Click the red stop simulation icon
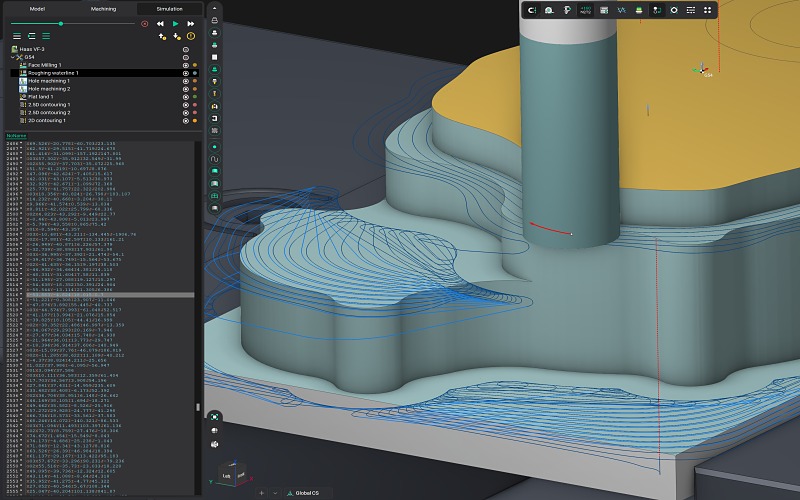Viewport: 800px width, 500px height. (x=144, y=23)
